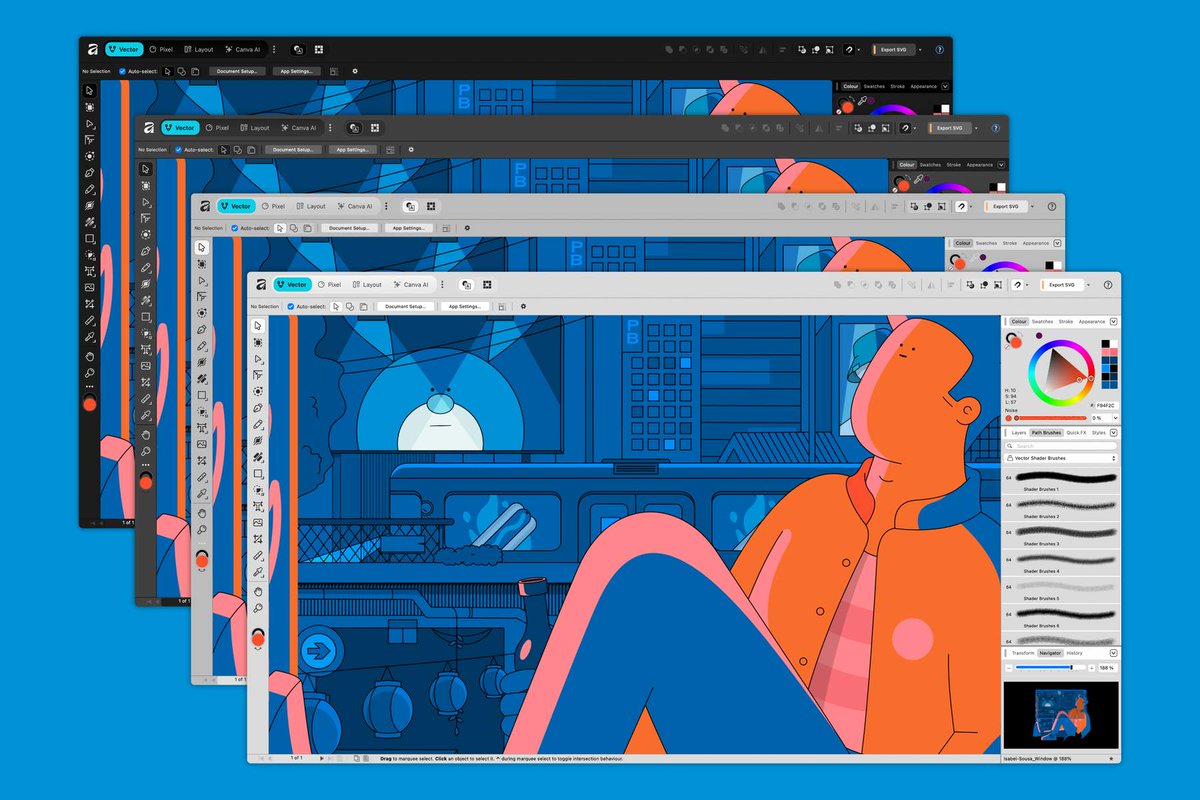Open the Noise percentage dropdown arrow
Screen dimensions: 1200x800
click(1115, 418)
